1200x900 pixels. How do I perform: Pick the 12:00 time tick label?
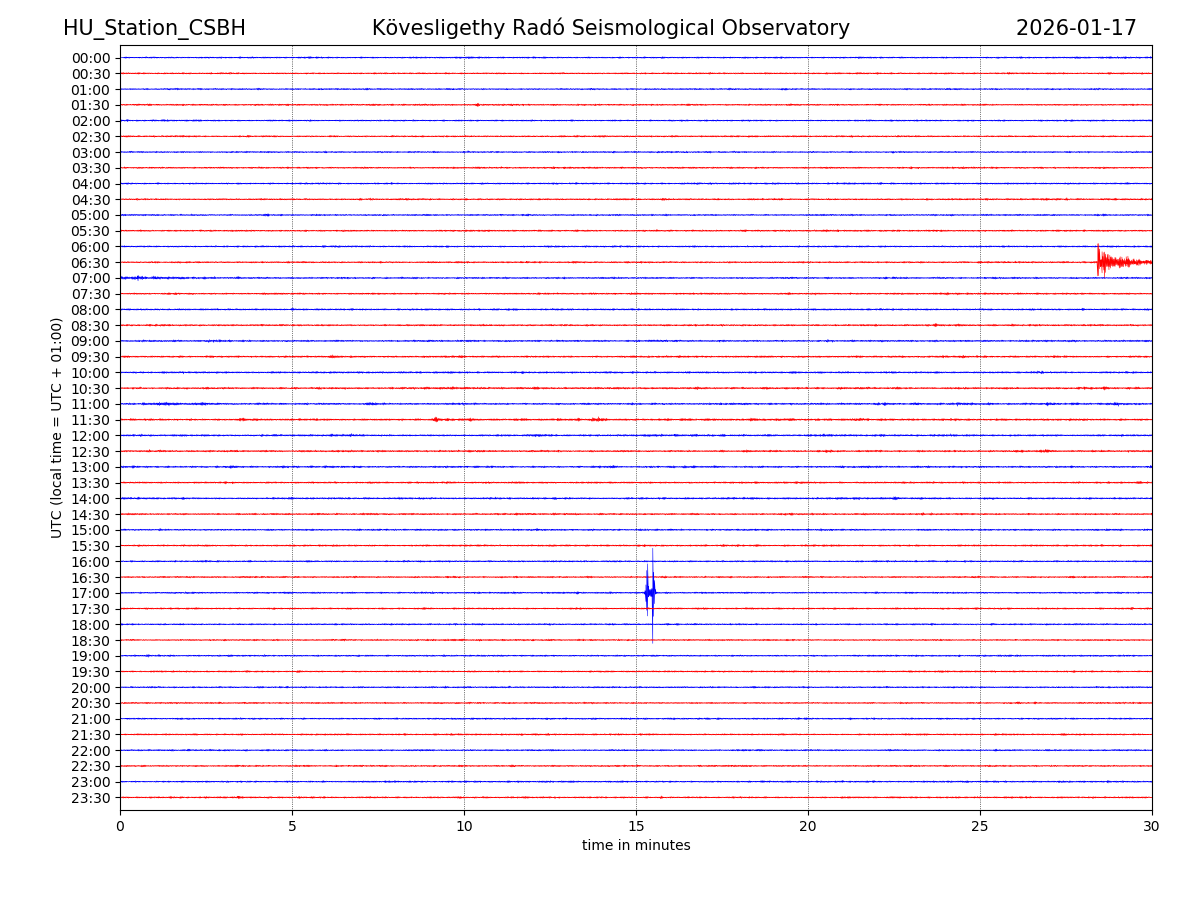coord(91,436)
